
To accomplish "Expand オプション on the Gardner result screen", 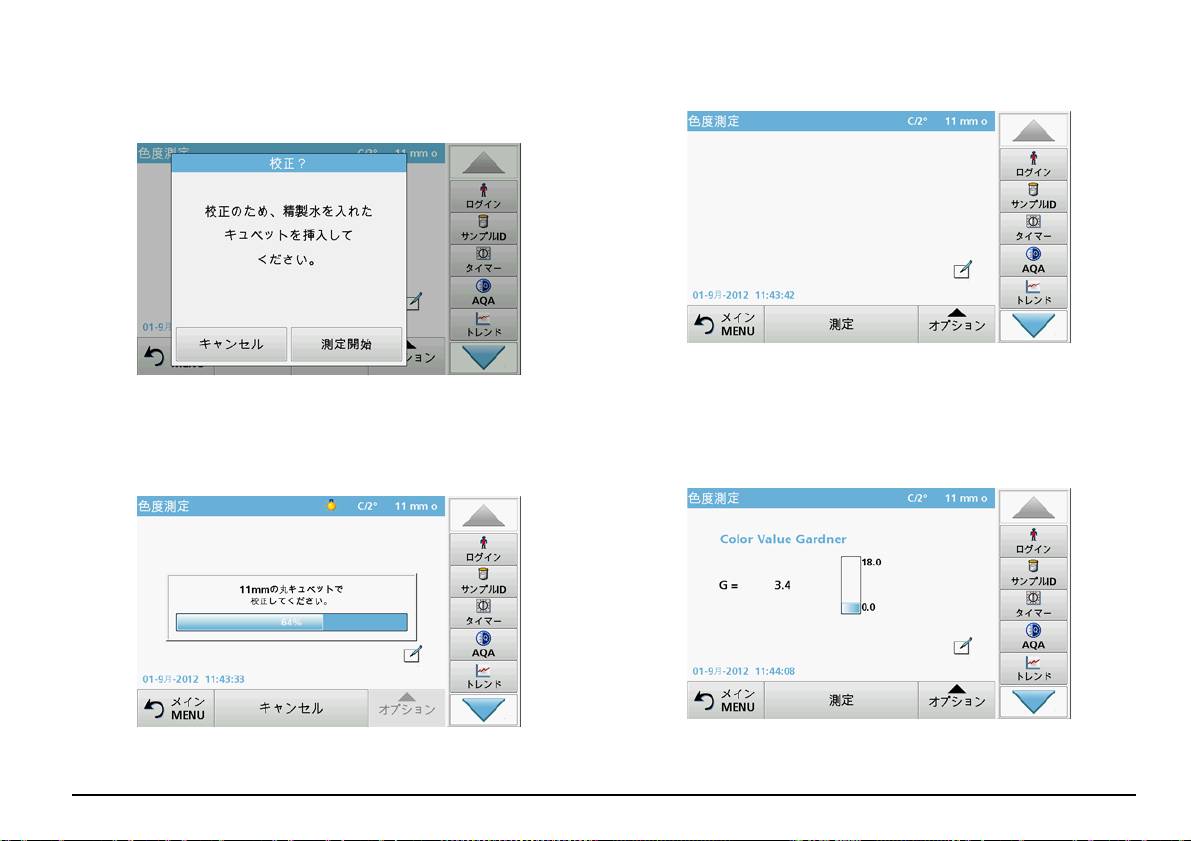I will coord(956,700).
